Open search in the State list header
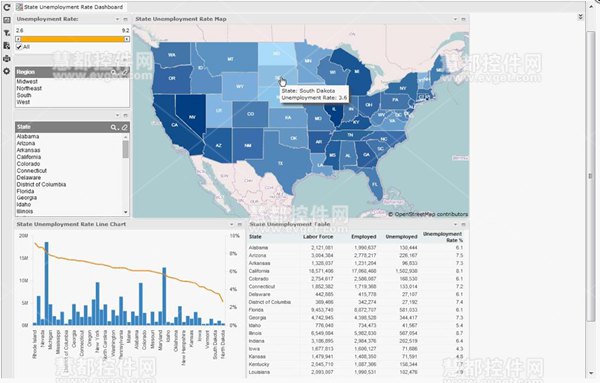Screen dimensions: 600x383 pos(114,127)
